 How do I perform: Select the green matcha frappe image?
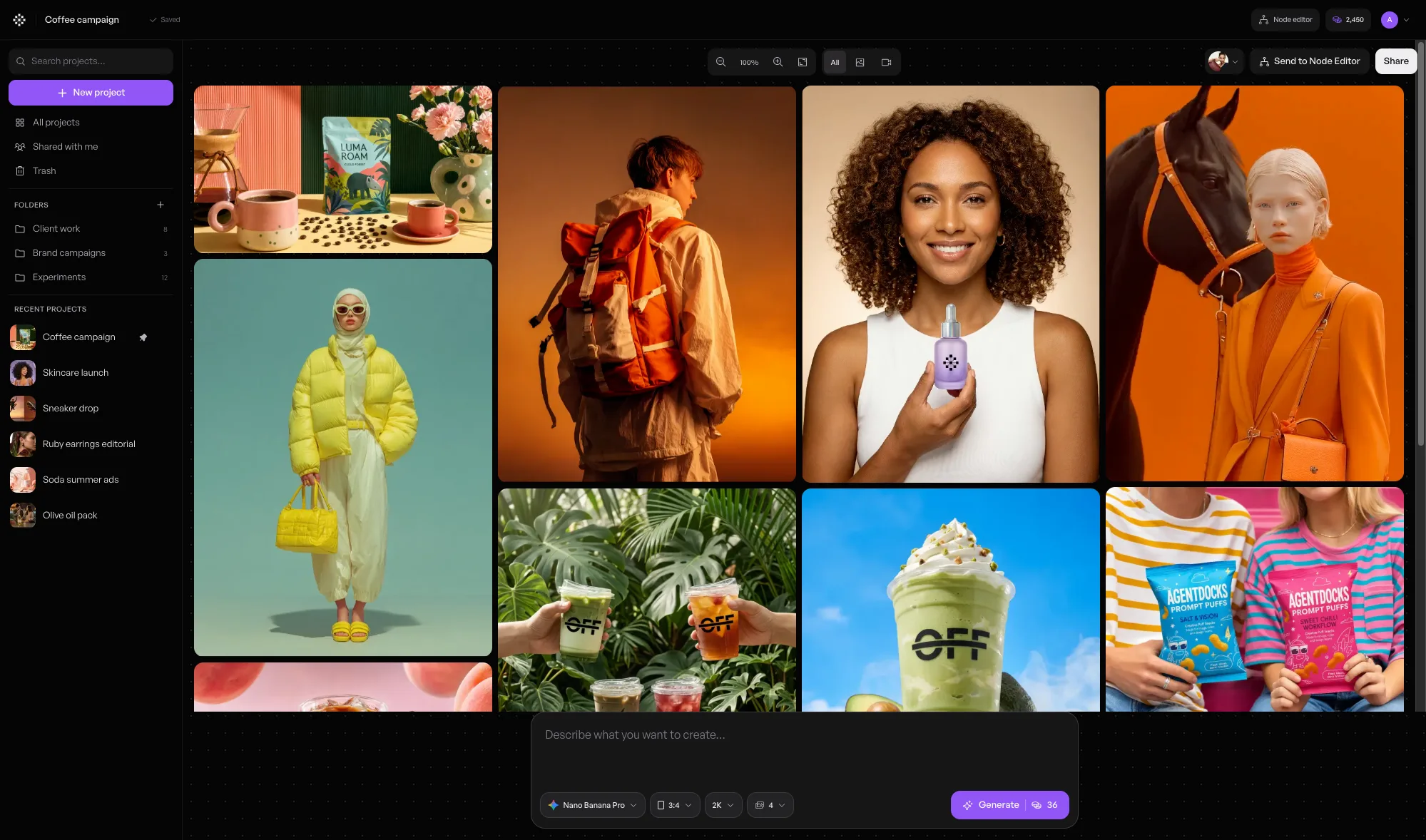(x=951, y=600)
